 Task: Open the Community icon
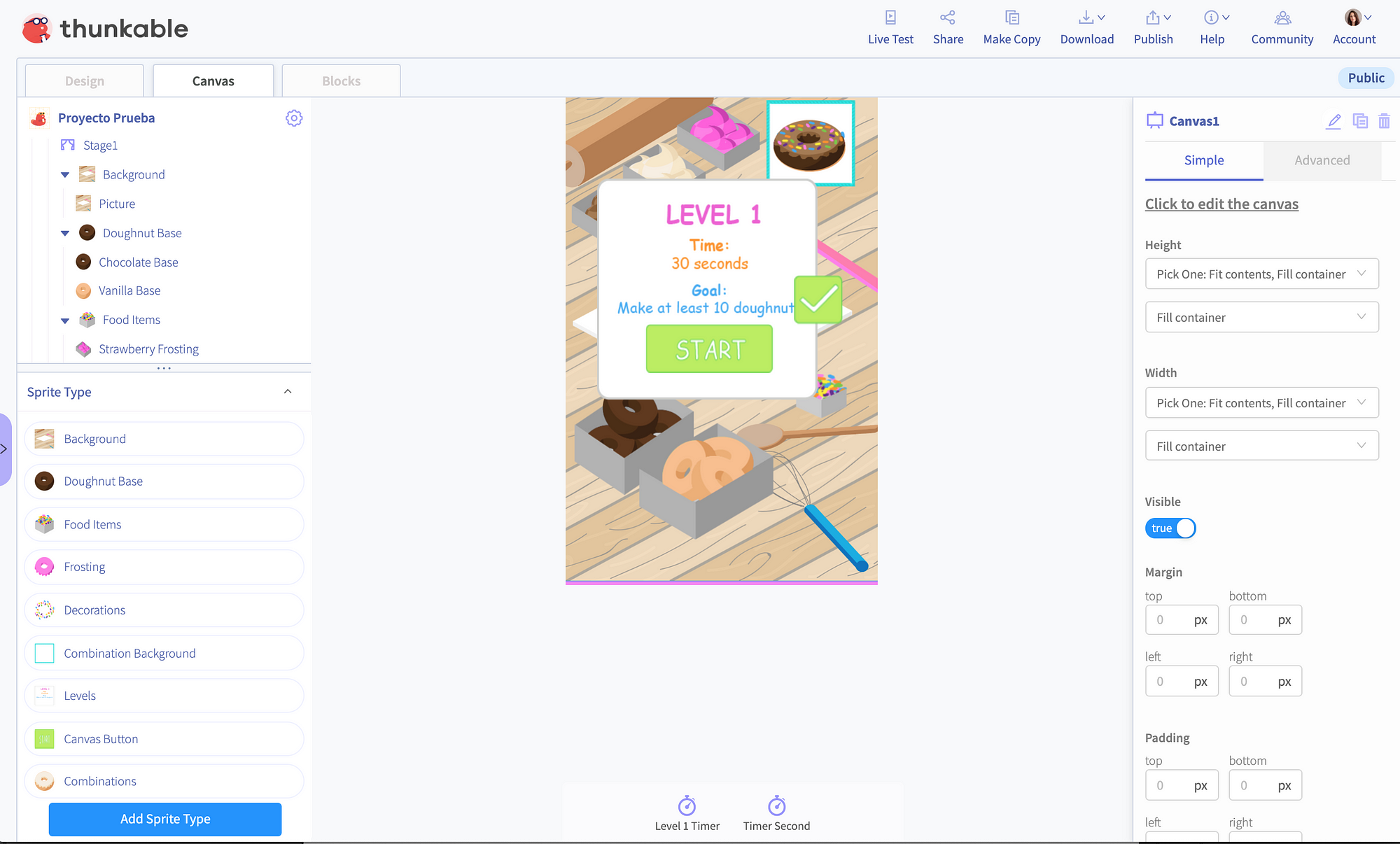coord(1282,17)
